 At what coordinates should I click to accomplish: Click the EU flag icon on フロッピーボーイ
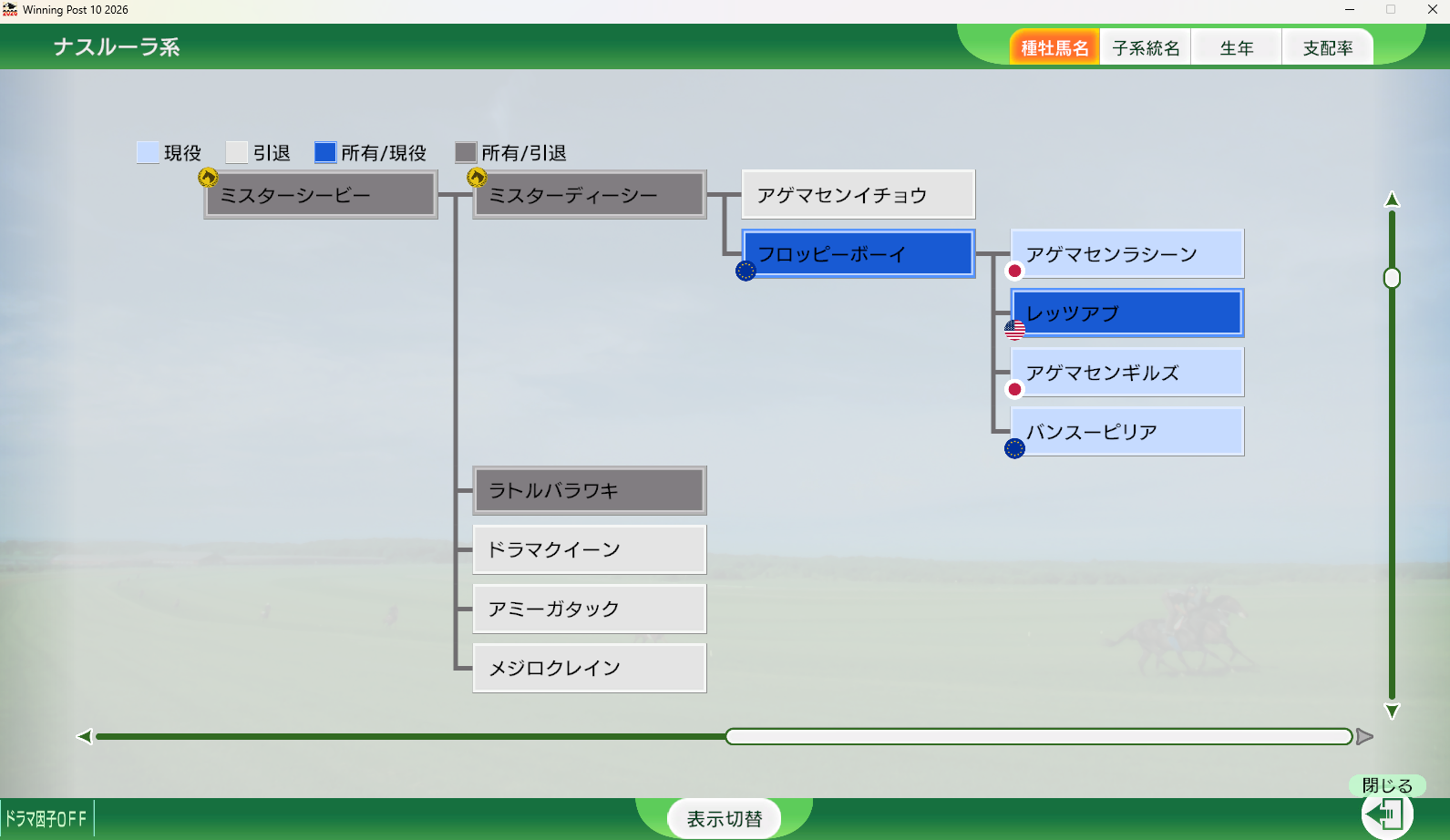[x=746, y=271]
